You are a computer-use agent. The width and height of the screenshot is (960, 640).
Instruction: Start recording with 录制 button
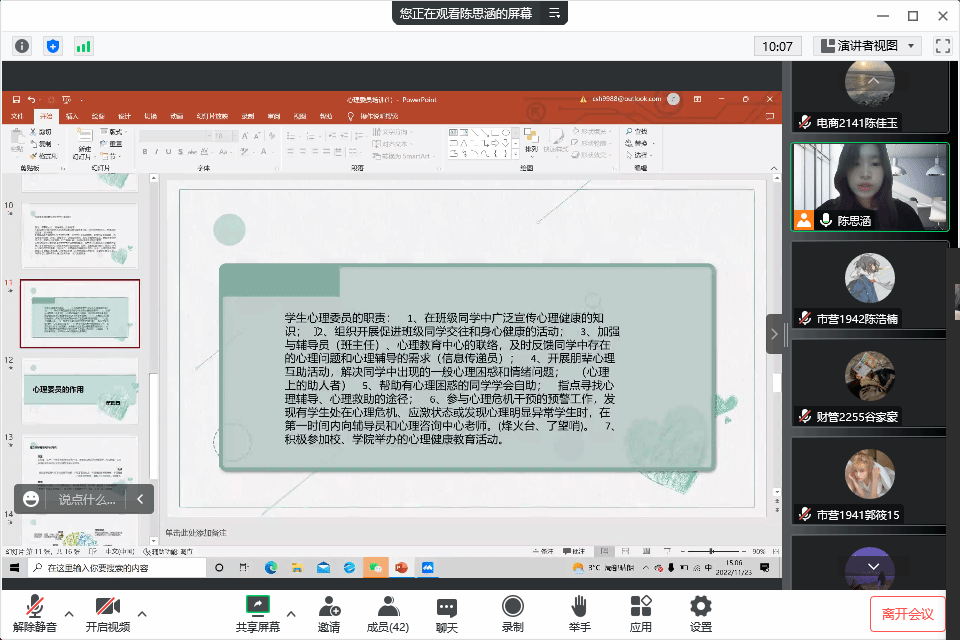(x=512, y=613)
